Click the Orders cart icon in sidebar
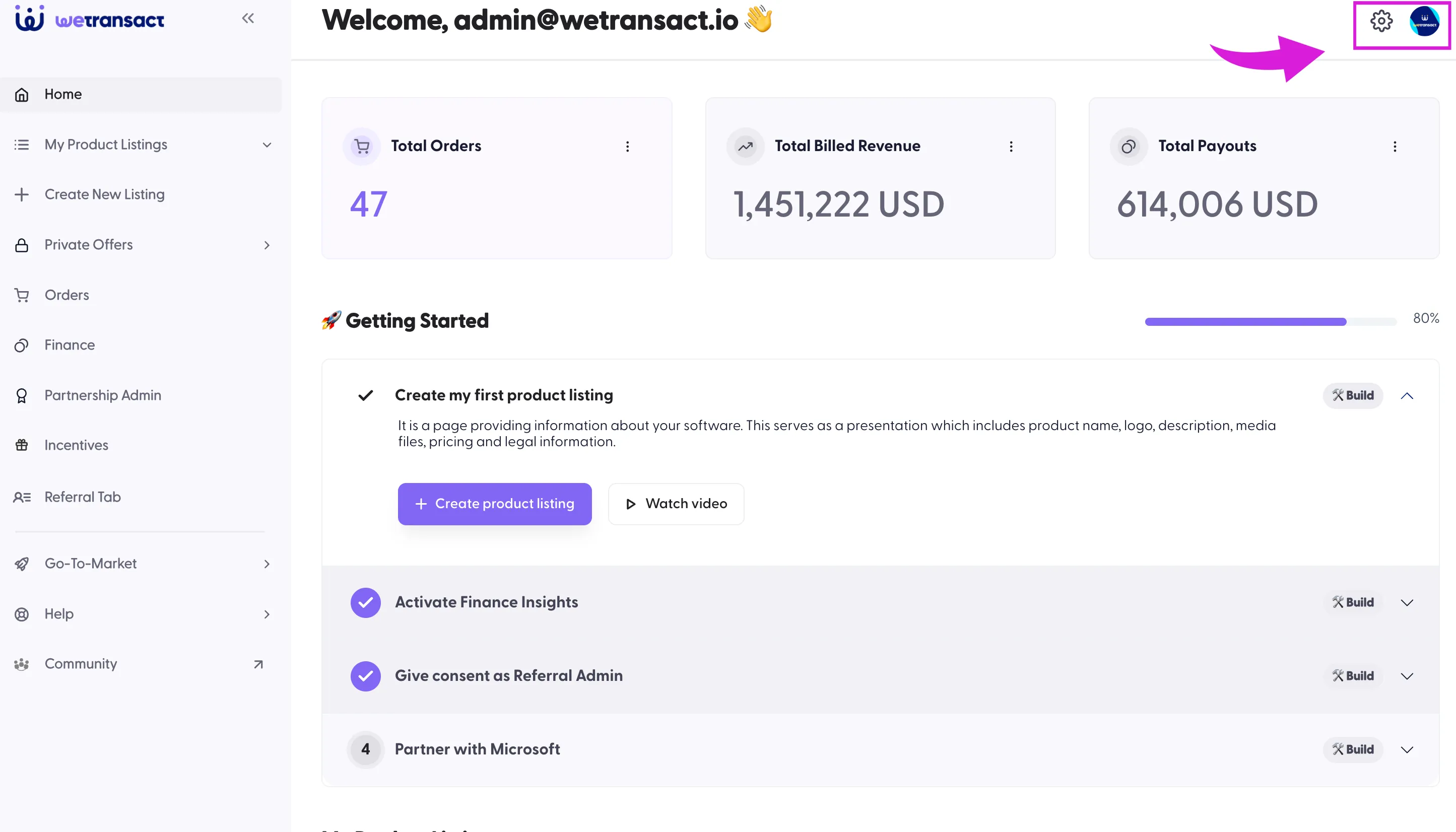This screenshot has height=832, width=1456. point(22,295)
